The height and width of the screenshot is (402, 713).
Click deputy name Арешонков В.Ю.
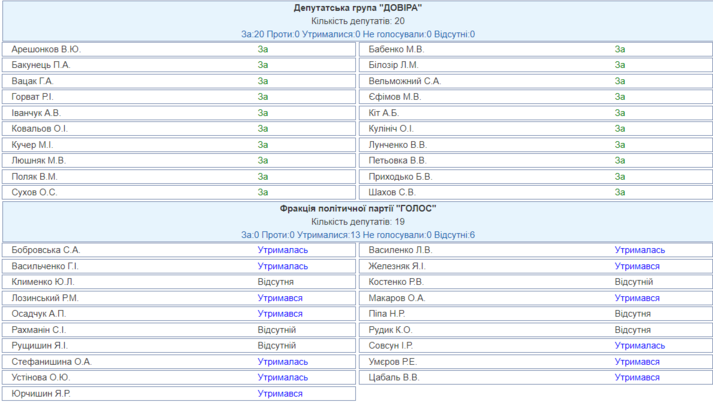point(46,49)
